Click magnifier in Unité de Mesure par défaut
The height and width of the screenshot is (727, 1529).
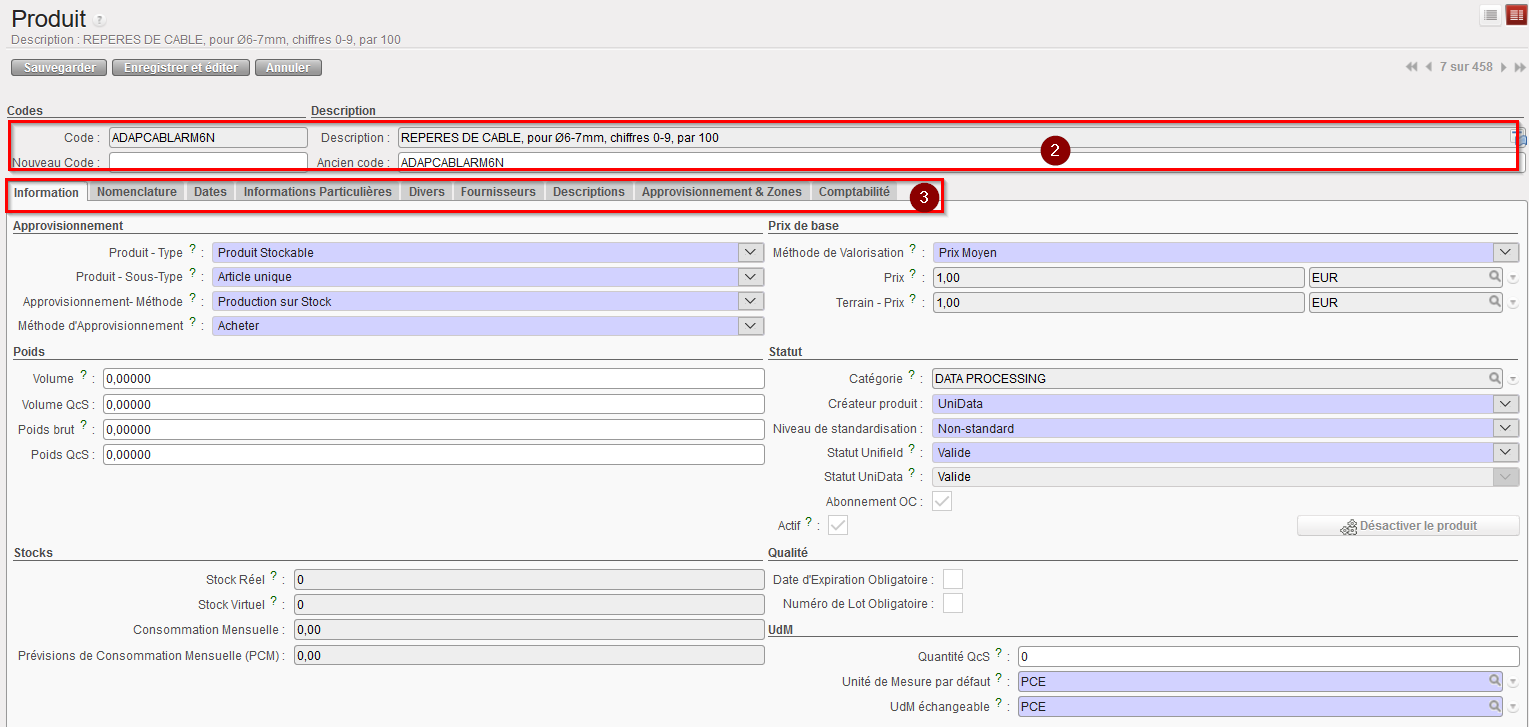(1495, 681)
